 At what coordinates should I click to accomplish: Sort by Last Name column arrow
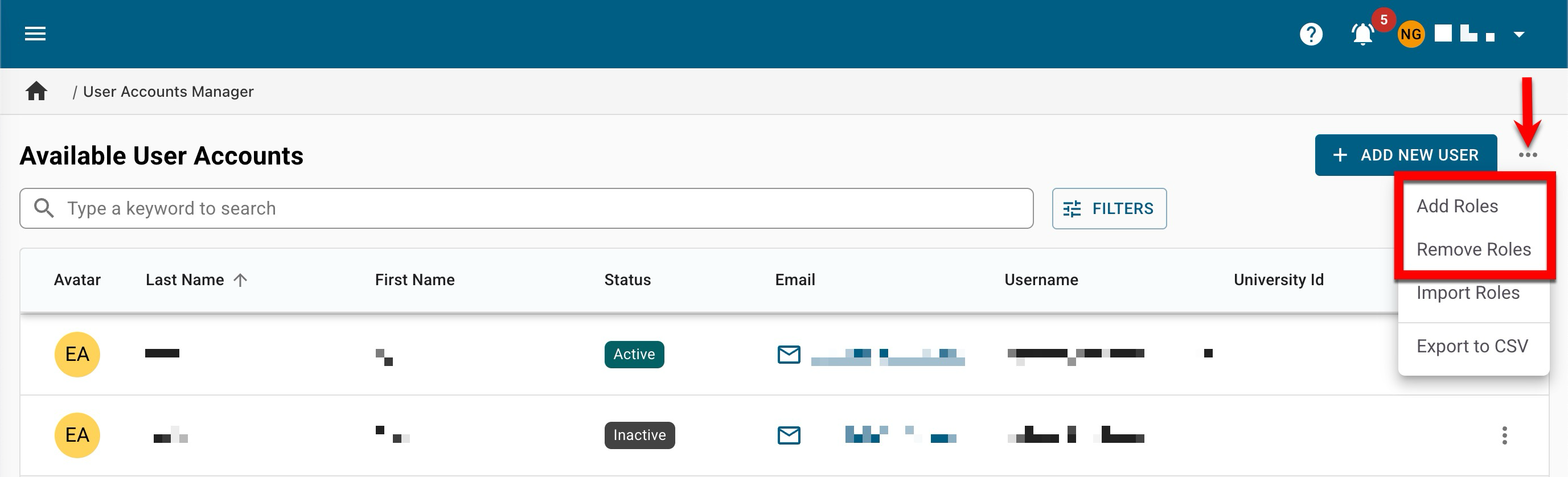(240, 280)
